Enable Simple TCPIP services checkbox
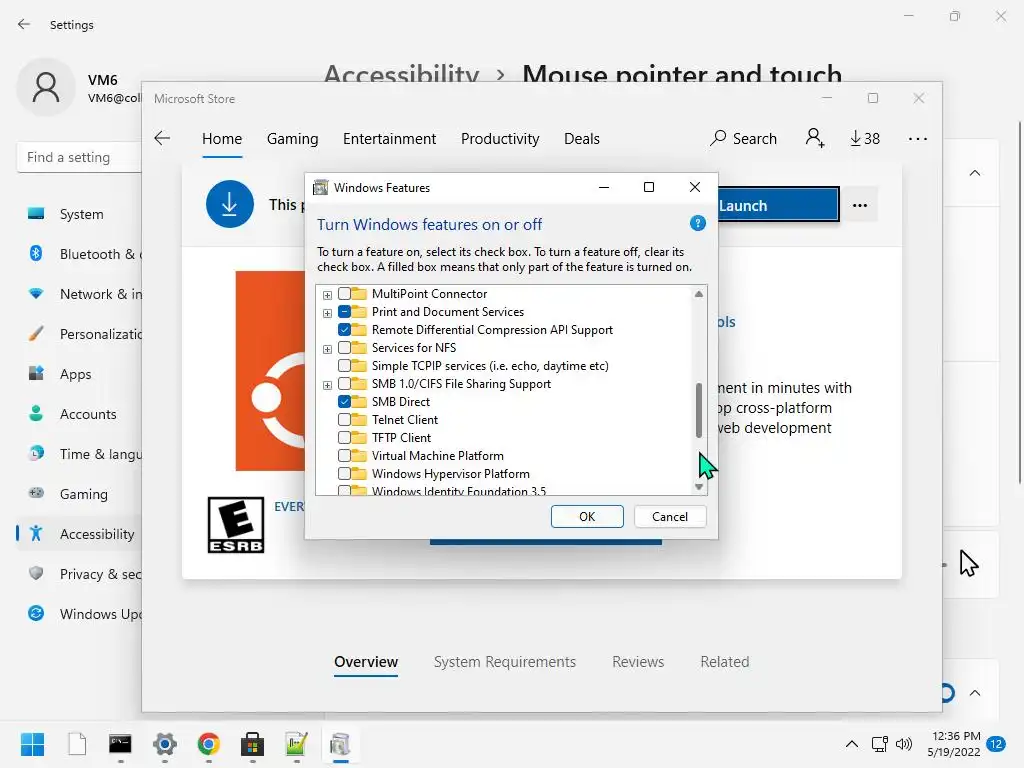This screenshot has width=1024, height=768. coord(344,366)
